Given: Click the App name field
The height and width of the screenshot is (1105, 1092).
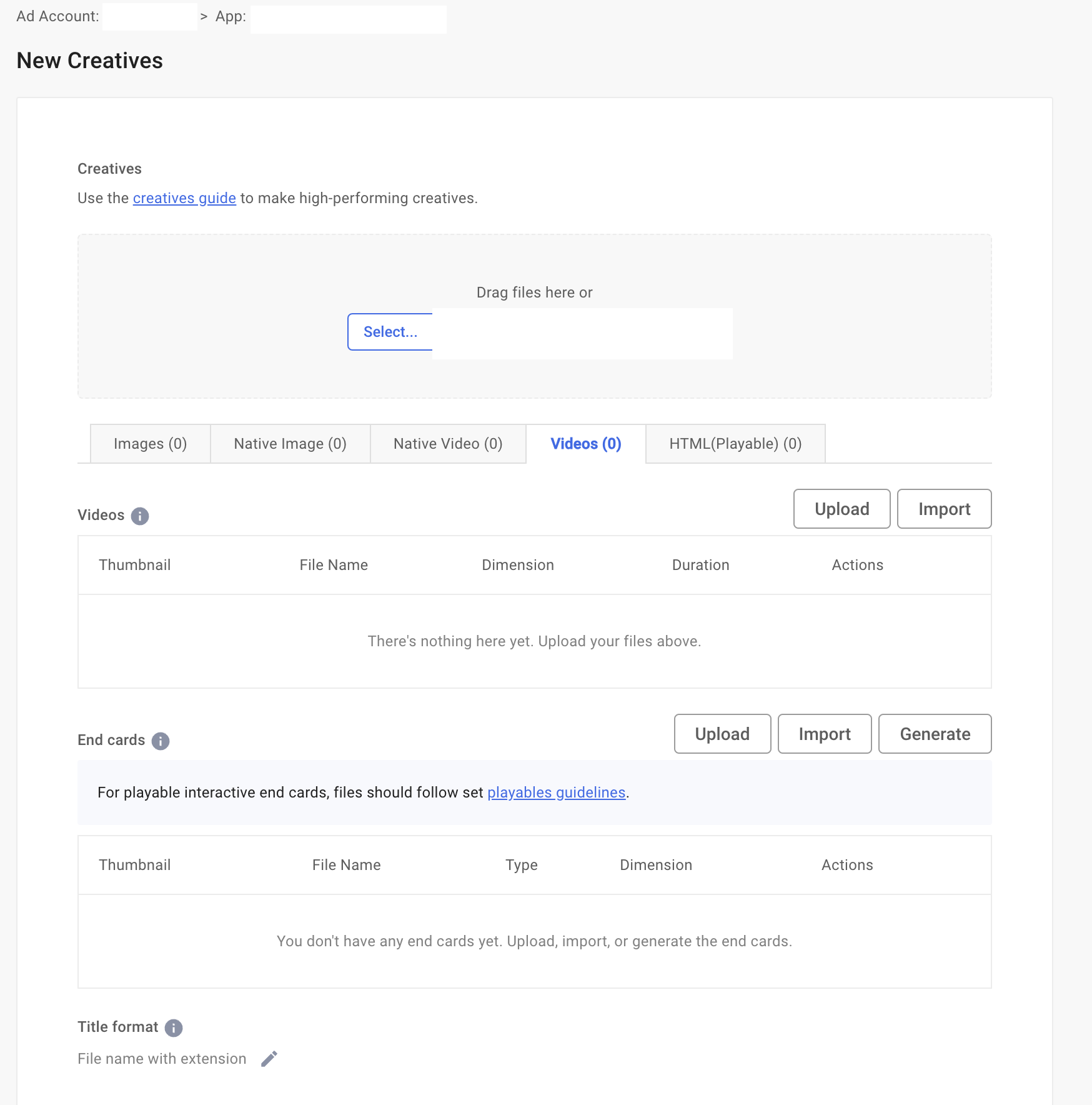Looking at the screenshot, I should coord(349,19).
